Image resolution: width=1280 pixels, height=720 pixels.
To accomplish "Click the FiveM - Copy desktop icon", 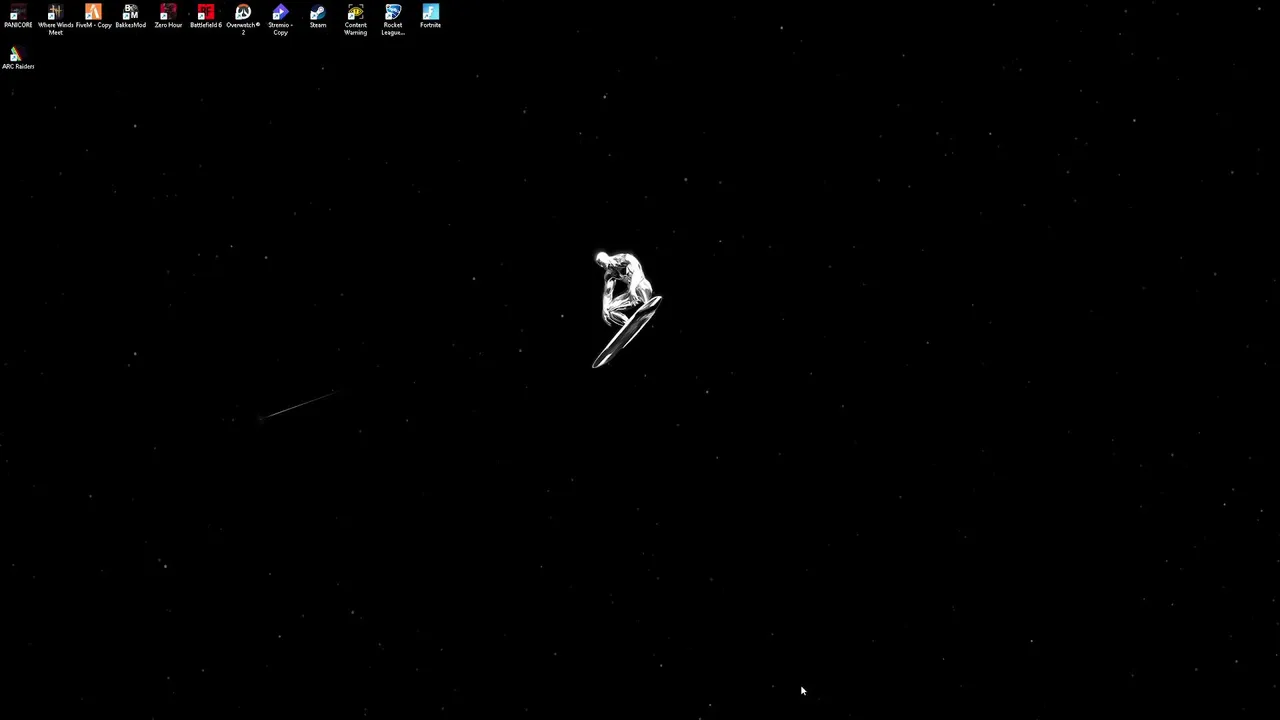I will 93,16.
